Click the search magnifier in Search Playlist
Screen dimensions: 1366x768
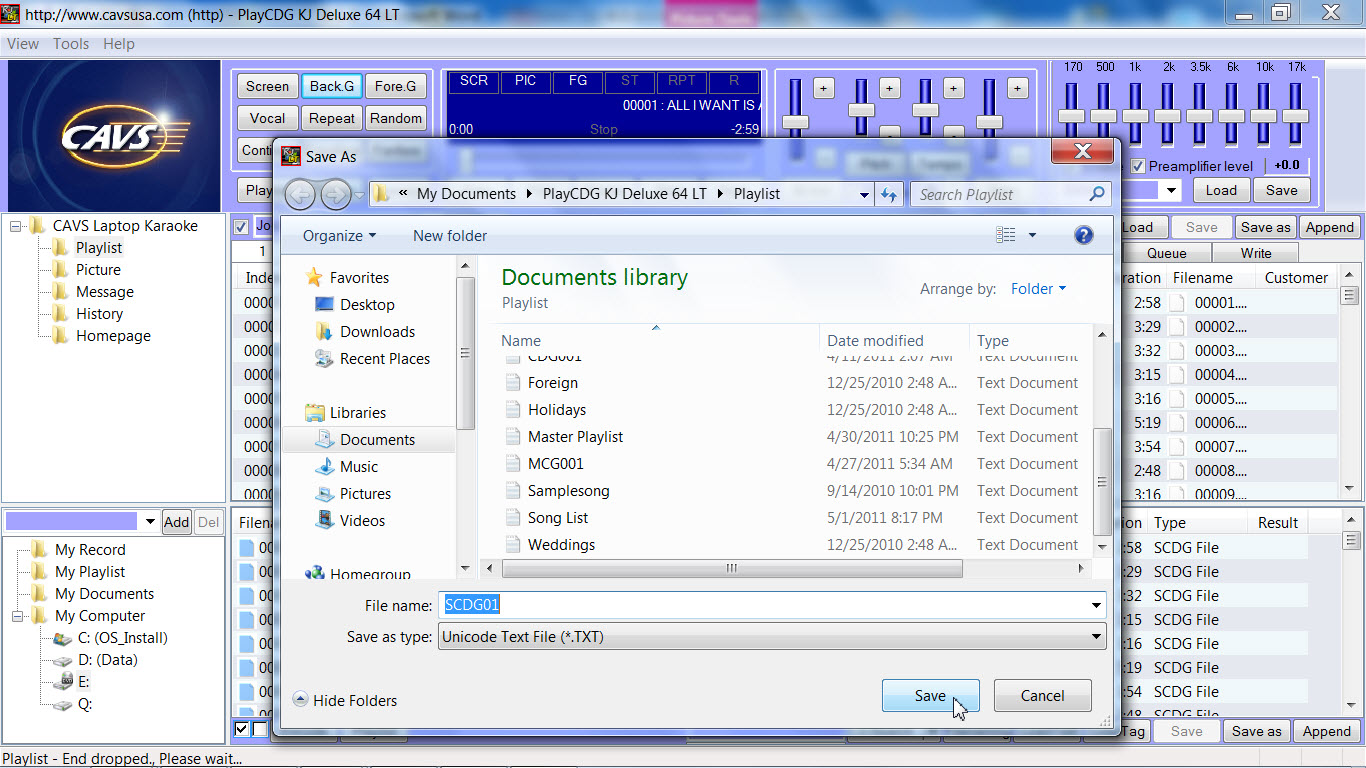[1097, 194]
